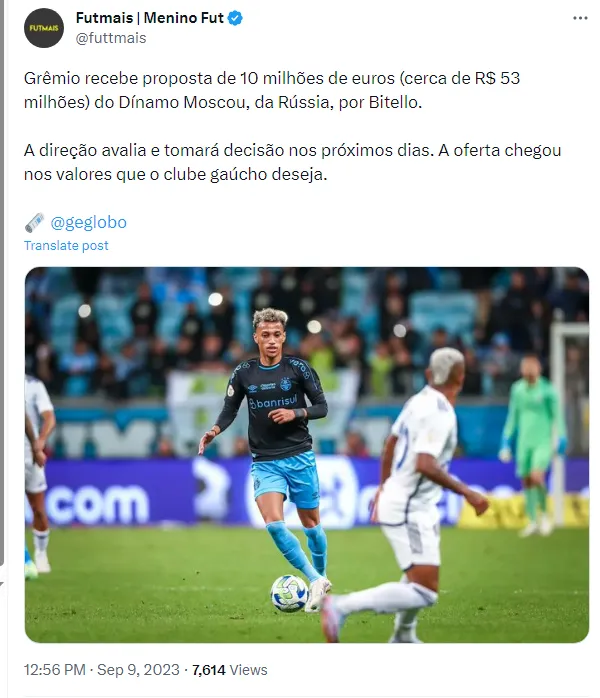The height and width of the screenshot is (698, 600).
Task: Open the attached football match photo
Action: click(307, 455)
